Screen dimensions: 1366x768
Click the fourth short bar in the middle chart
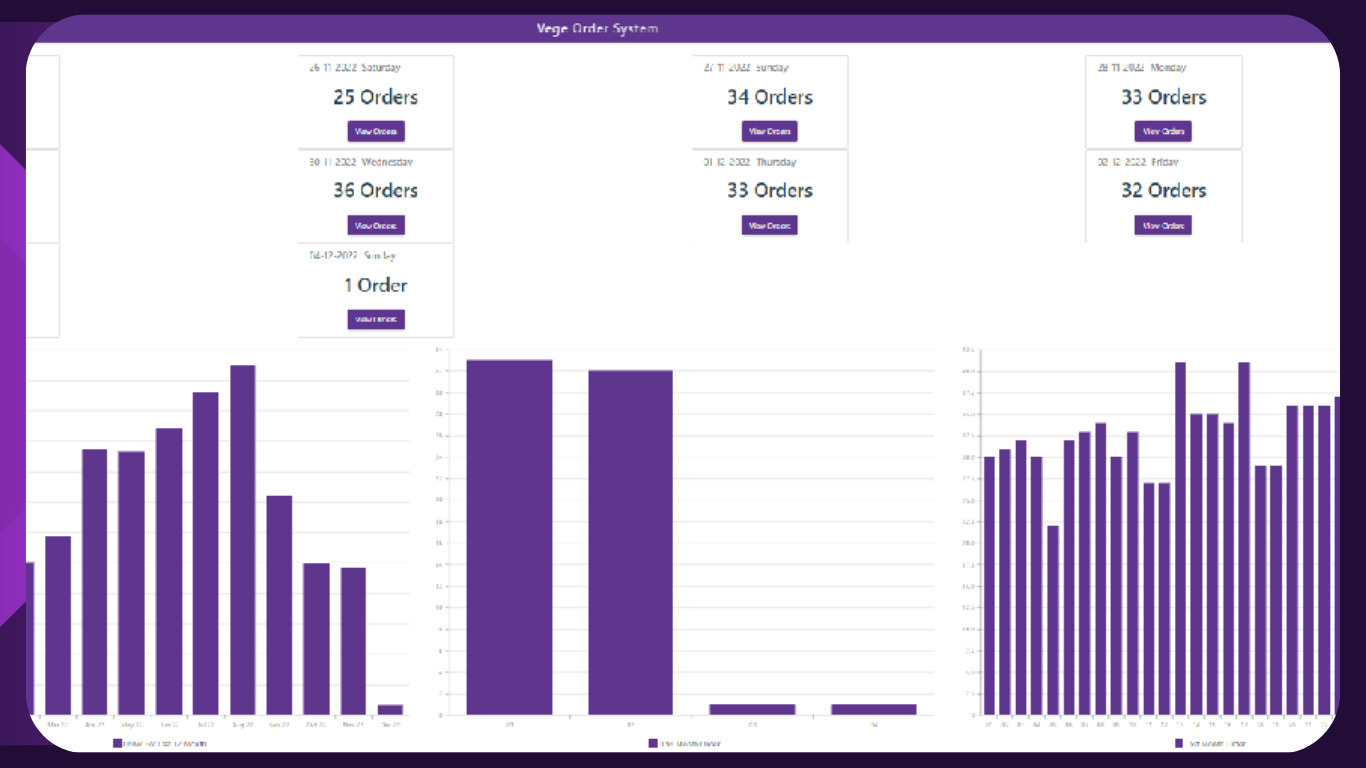coord(873,709)
